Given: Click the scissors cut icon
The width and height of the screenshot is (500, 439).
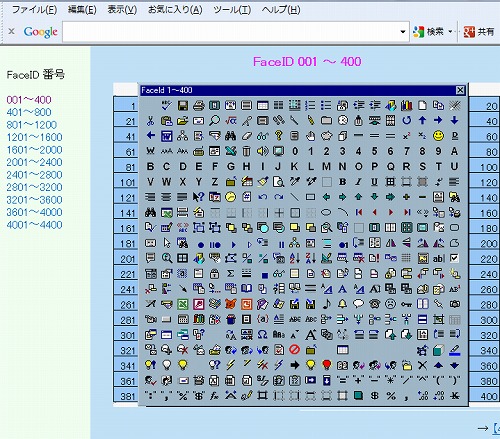Looking at the screenshot, I should tap(150, 121).
